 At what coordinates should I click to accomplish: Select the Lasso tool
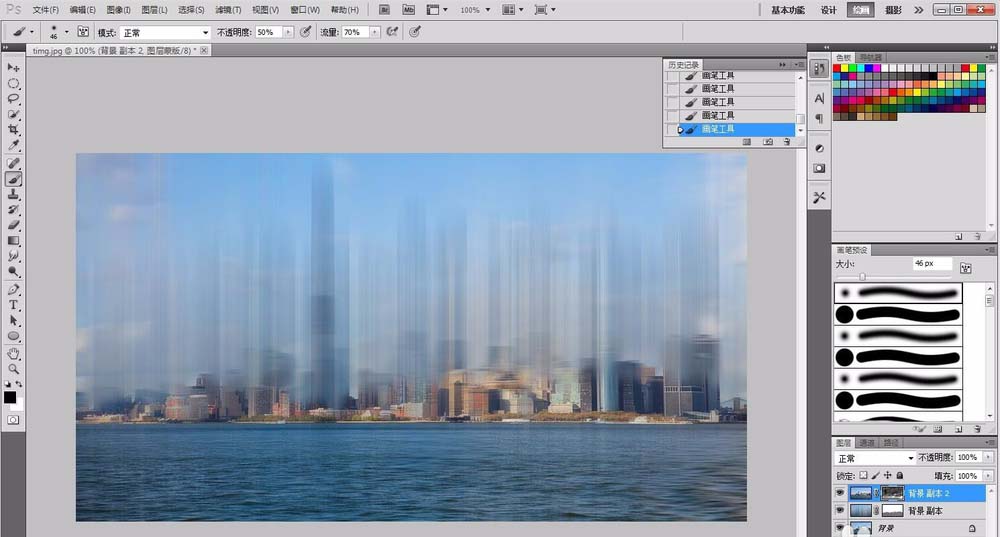click(14, 99)
